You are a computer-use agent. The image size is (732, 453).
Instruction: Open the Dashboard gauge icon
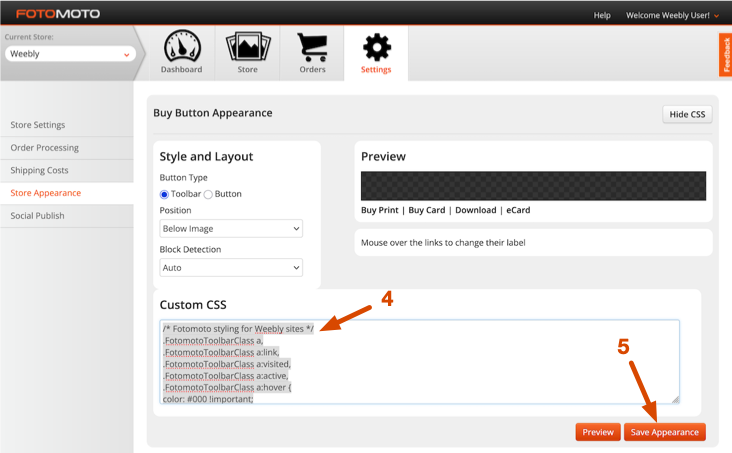click(182, 47)
